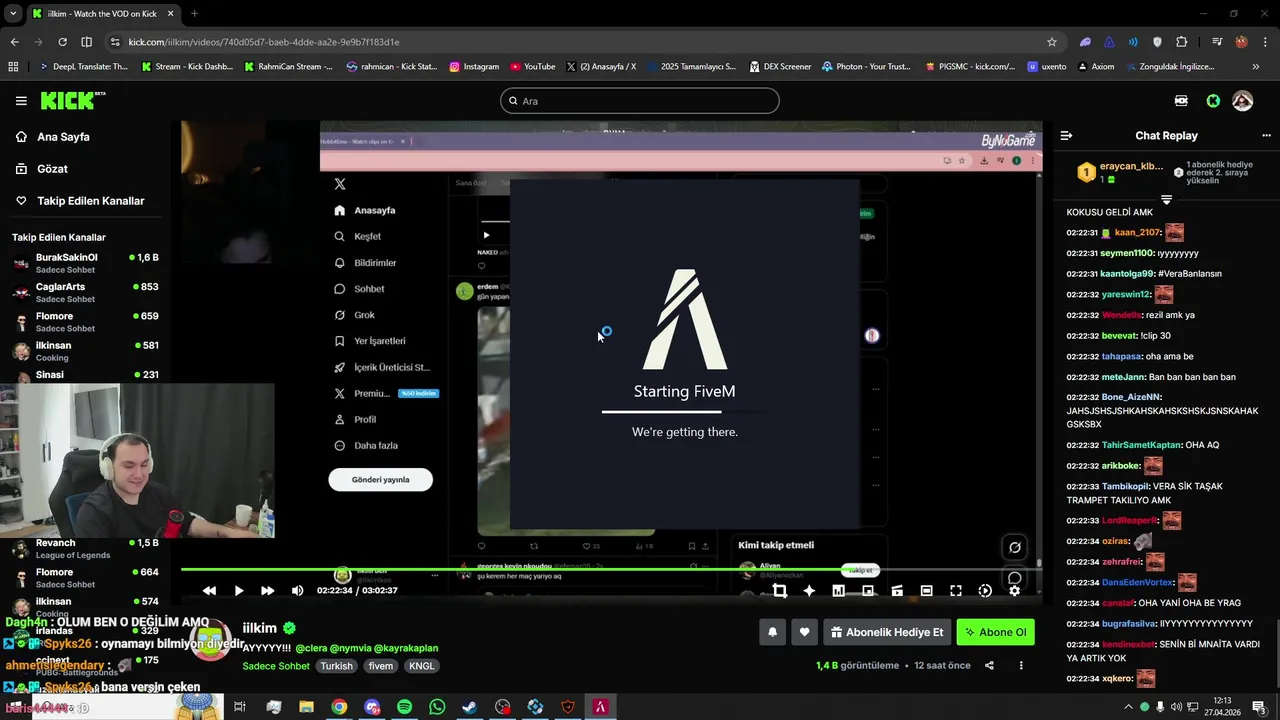This screenshot has width=1280, height=720.
Task: Click the Sadece Sohbet category link
Action: [x=276, y=666]
